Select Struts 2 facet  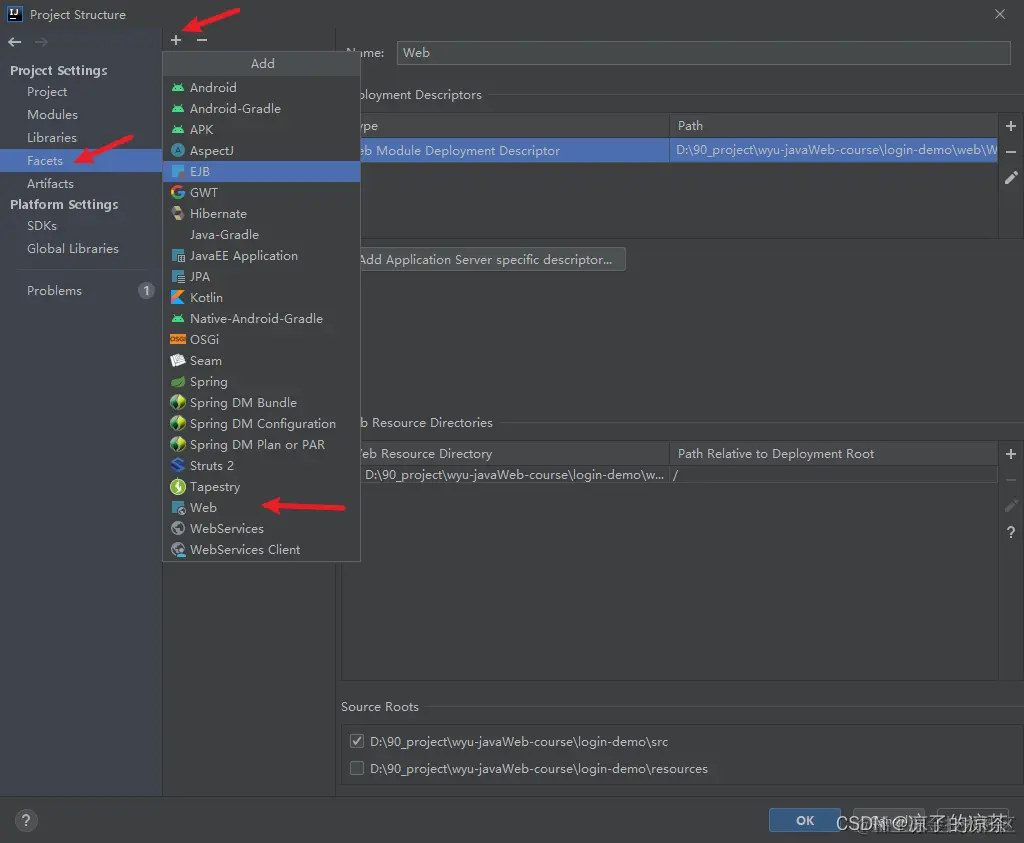[x=261, y=466]
